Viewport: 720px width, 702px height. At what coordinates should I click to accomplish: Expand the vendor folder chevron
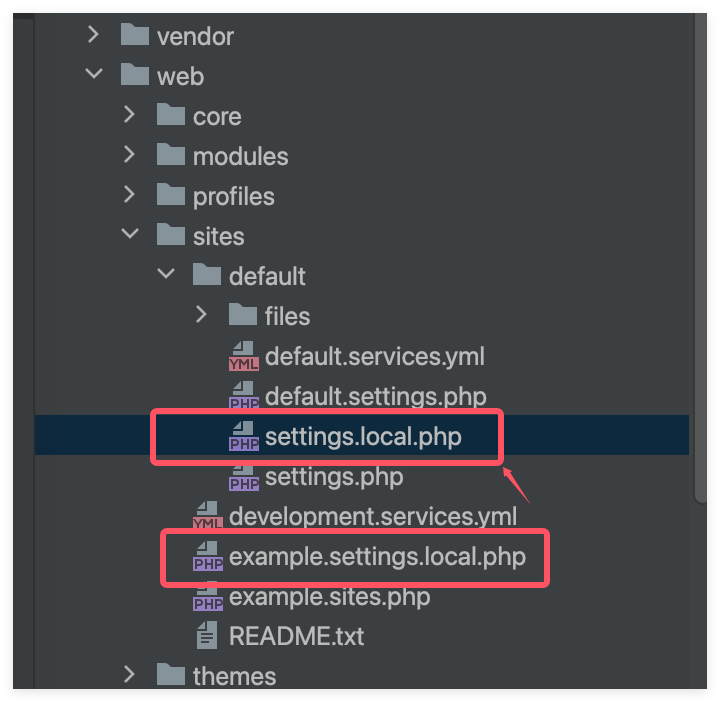pyautogui.click(x=93, y=36)
